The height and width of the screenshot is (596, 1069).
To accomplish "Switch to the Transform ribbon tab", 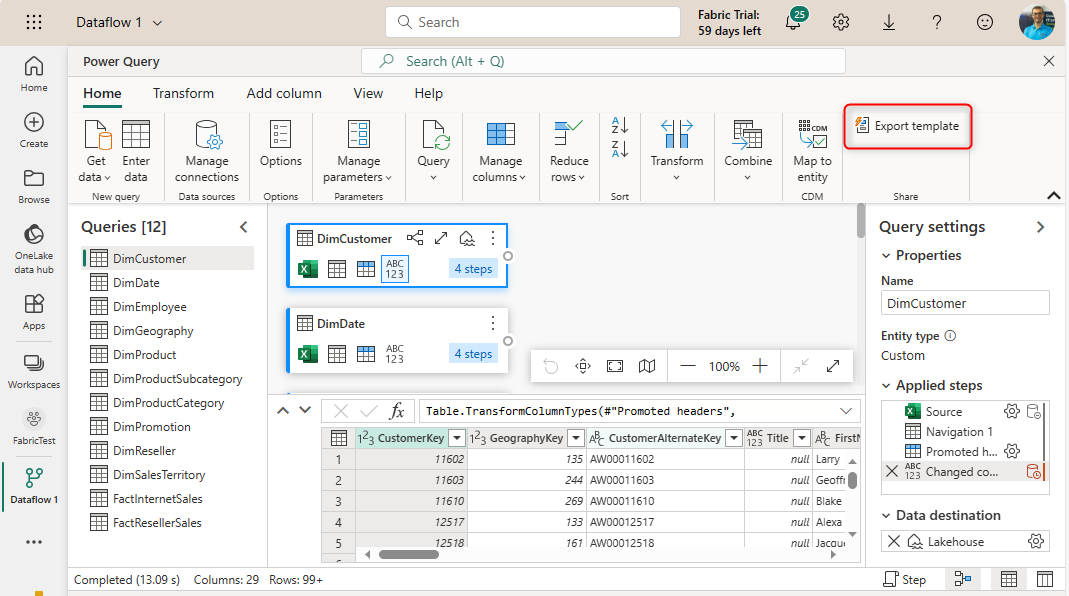I will tap(183, 93).
